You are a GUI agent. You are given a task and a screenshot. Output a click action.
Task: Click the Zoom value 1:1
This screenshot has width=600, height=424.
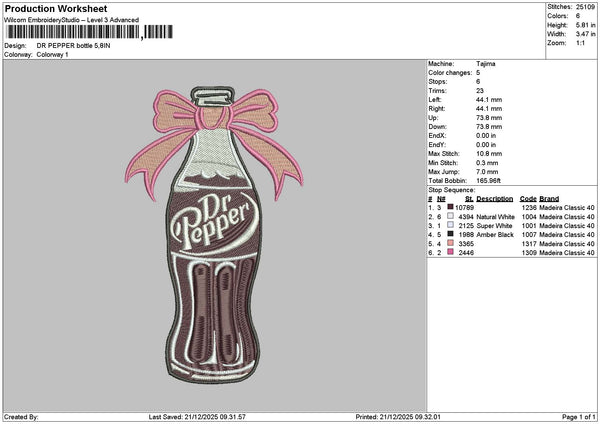pyautogui.click(x=580, y=43)
